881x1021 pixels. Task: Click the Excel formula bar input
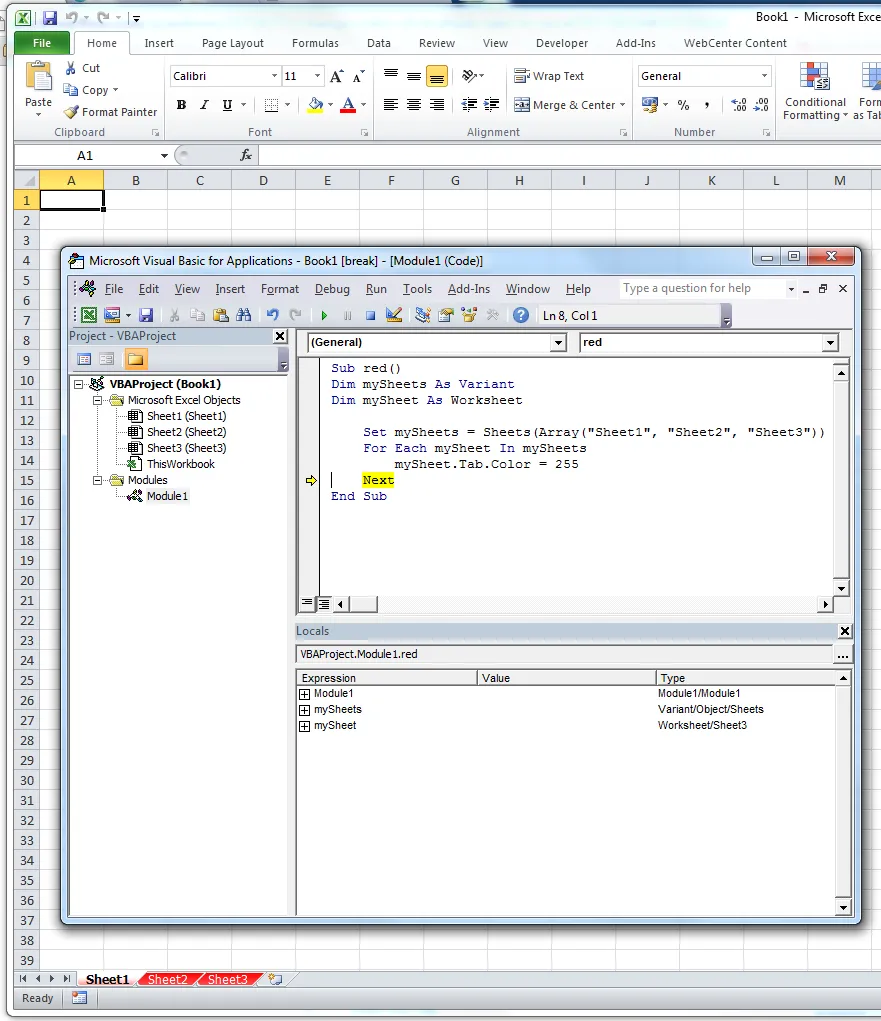[570, 156]
